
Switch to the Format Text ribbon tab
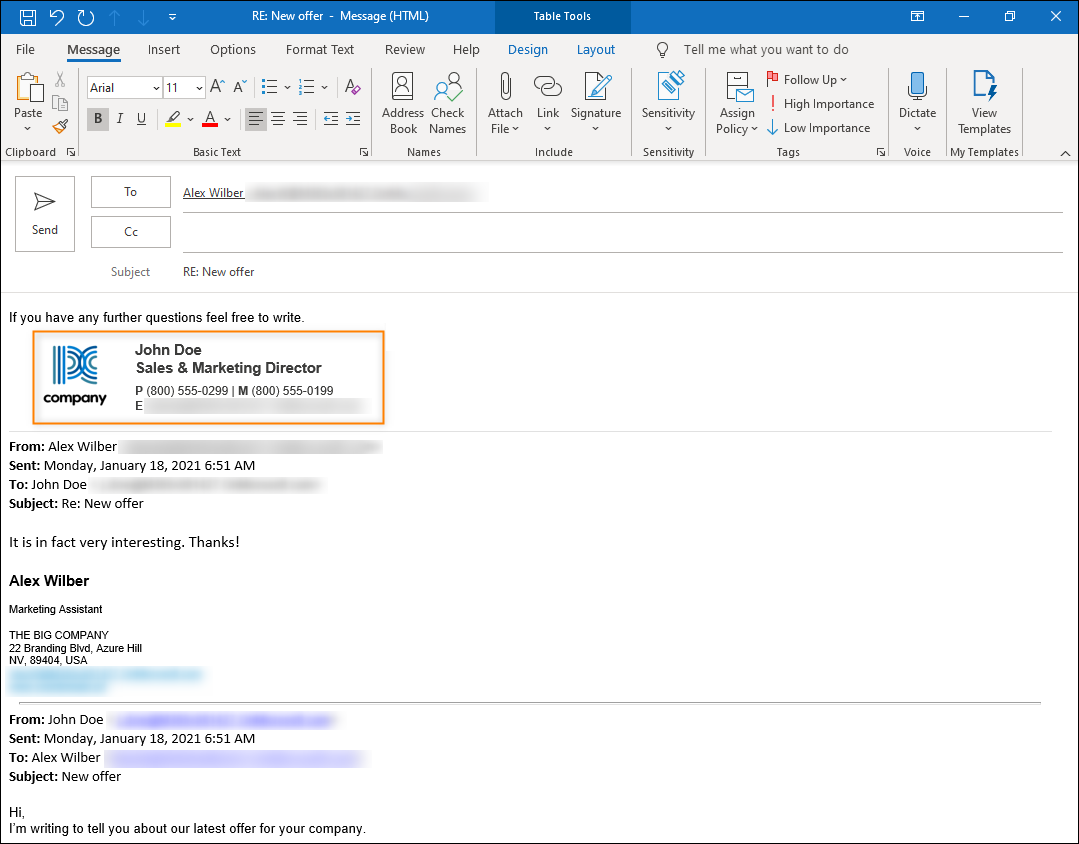coord(319,49)
